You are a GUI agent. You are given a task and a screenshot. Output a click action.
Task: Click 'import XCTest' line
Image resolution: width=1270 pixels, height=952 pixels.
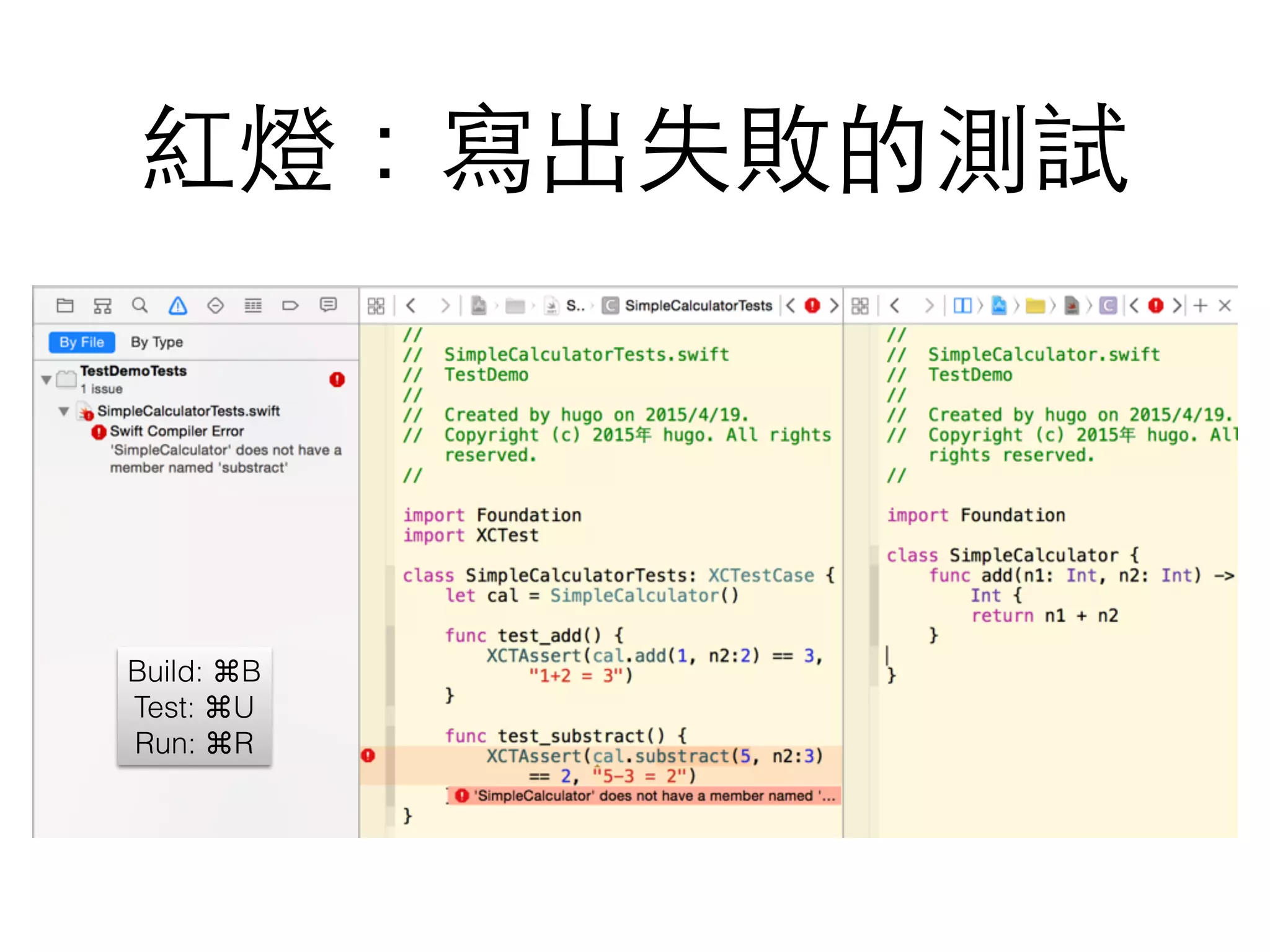471,535
